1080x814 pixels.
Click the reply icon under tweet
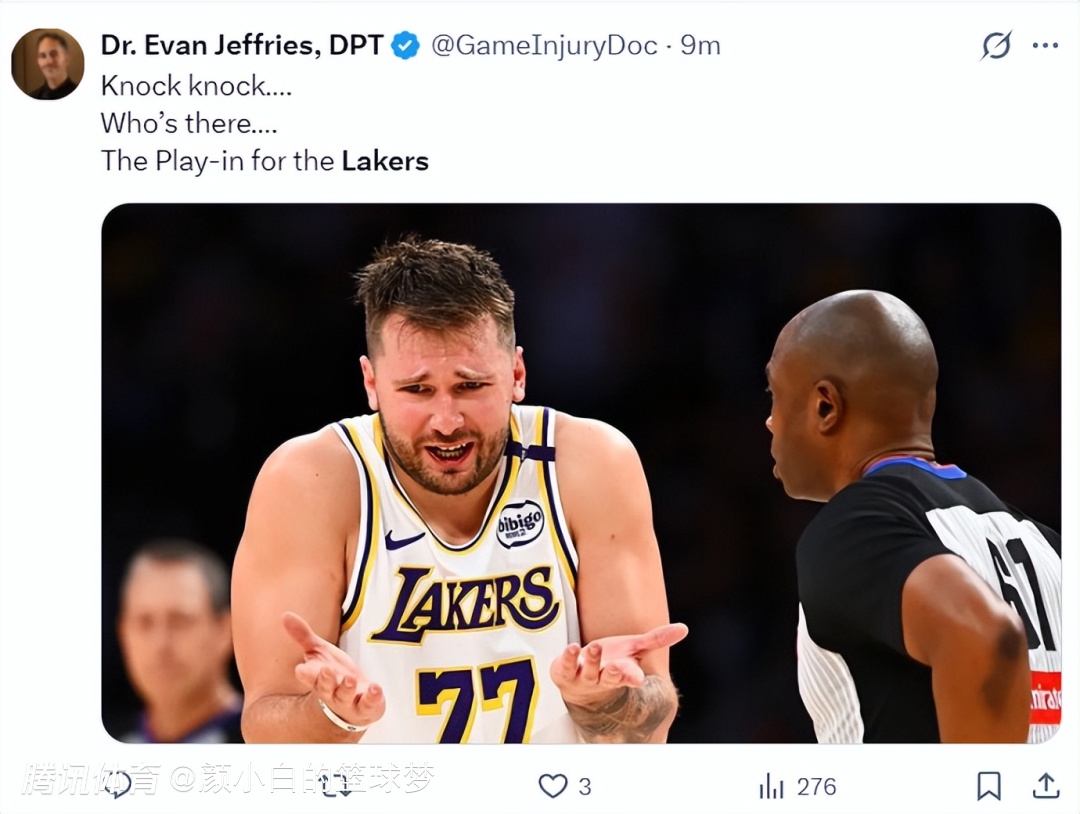118,784
